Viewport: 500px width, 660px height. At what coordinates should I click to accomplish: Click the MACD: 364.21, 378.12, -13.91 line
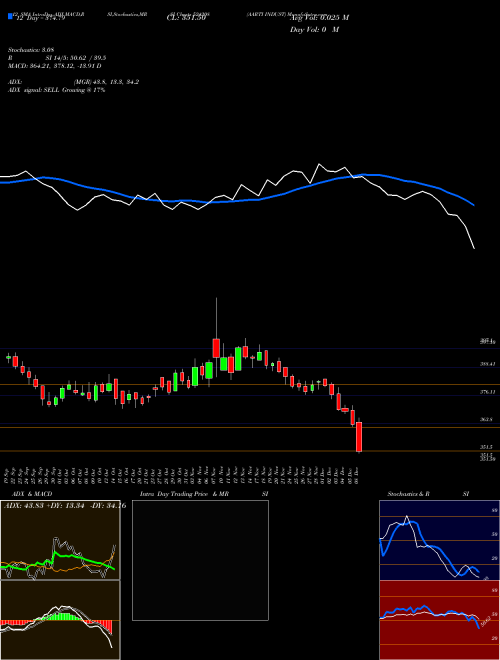point(55,66)
